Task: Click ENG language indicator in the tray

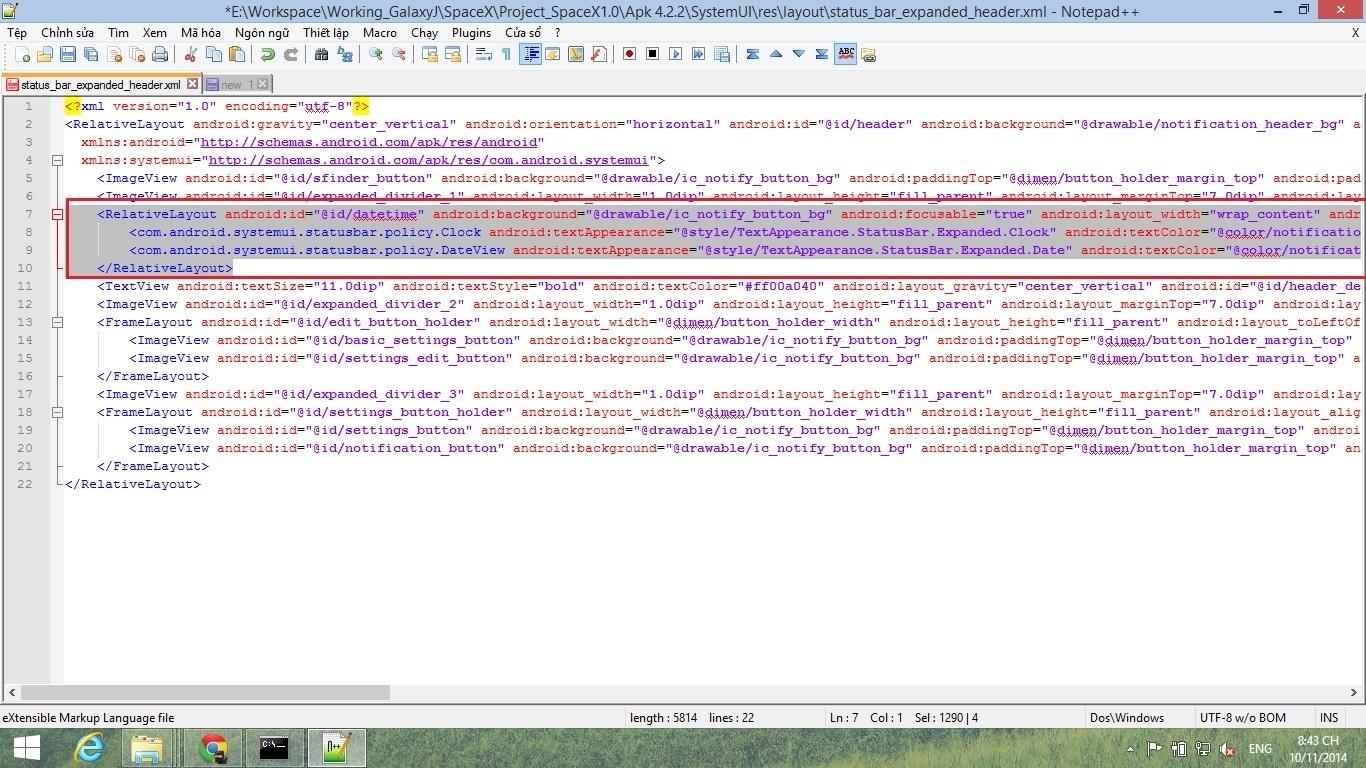Action: (1260, 748)
